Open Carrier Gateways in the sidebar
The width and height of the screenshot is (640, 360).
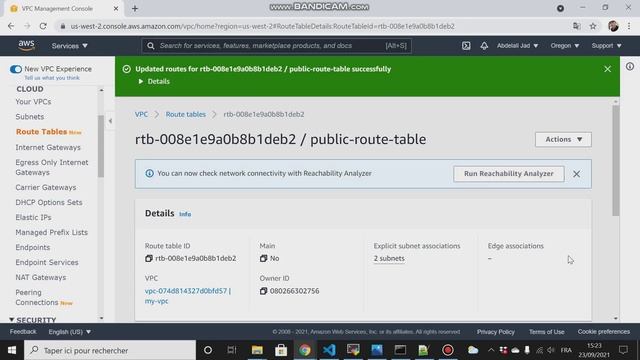[46, 187]
